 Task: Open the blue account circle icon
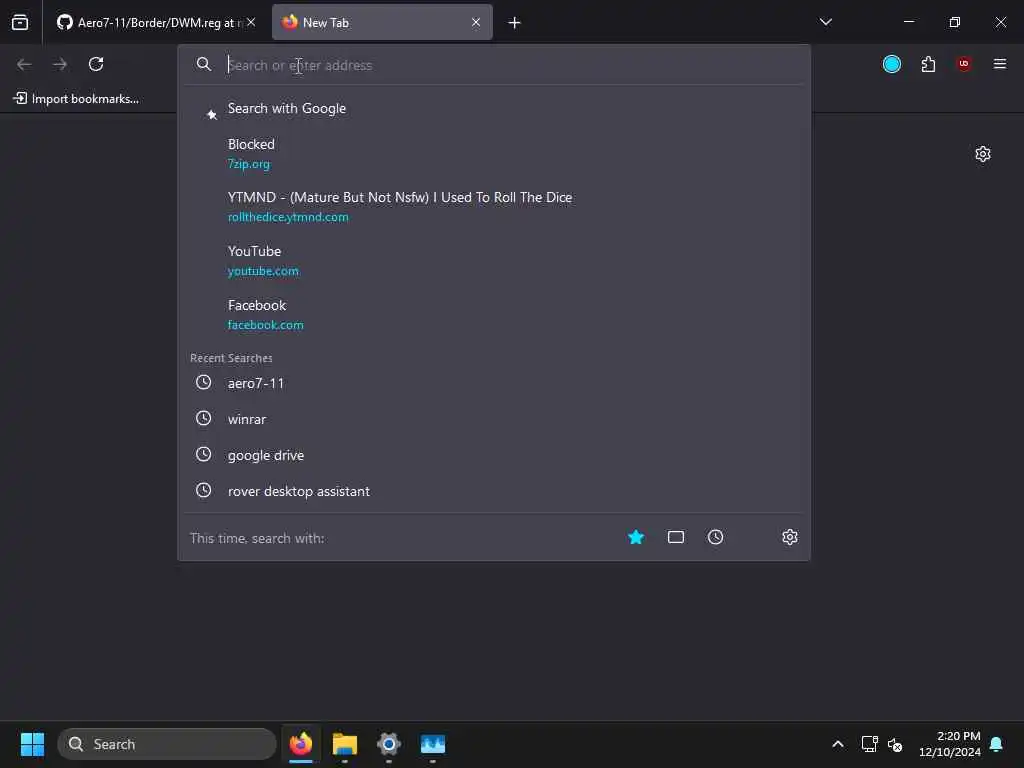[x=891, y=64]
